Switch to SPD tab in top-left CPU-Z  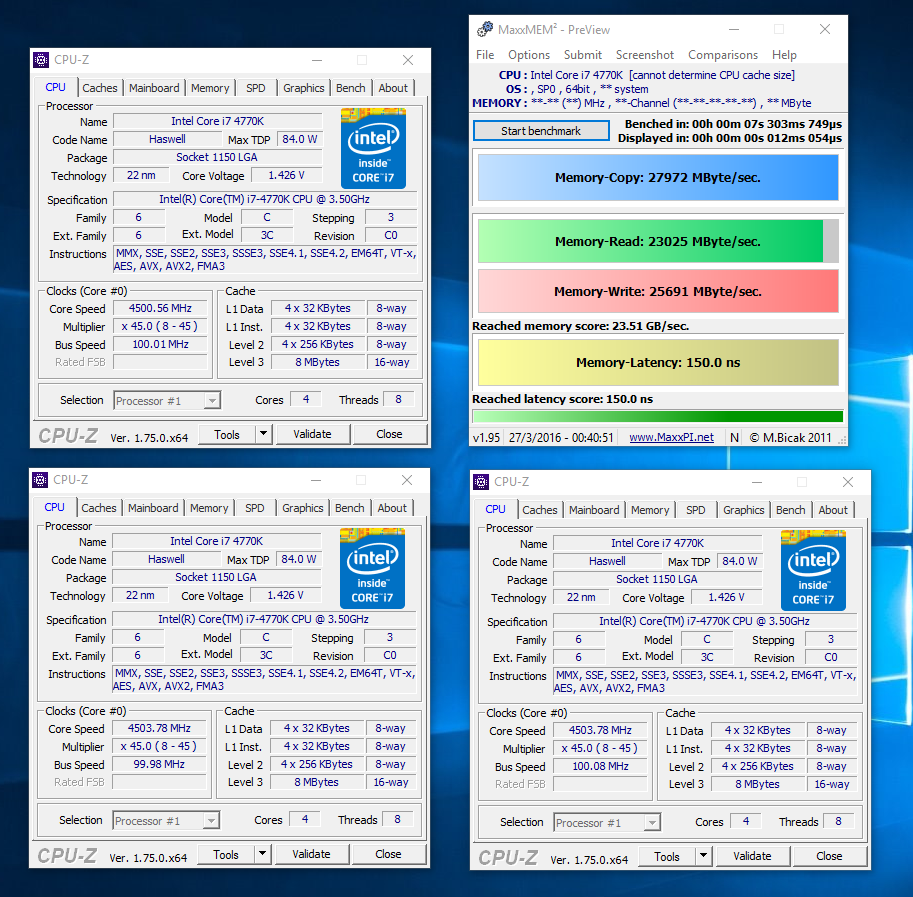(x=256, y=88)
